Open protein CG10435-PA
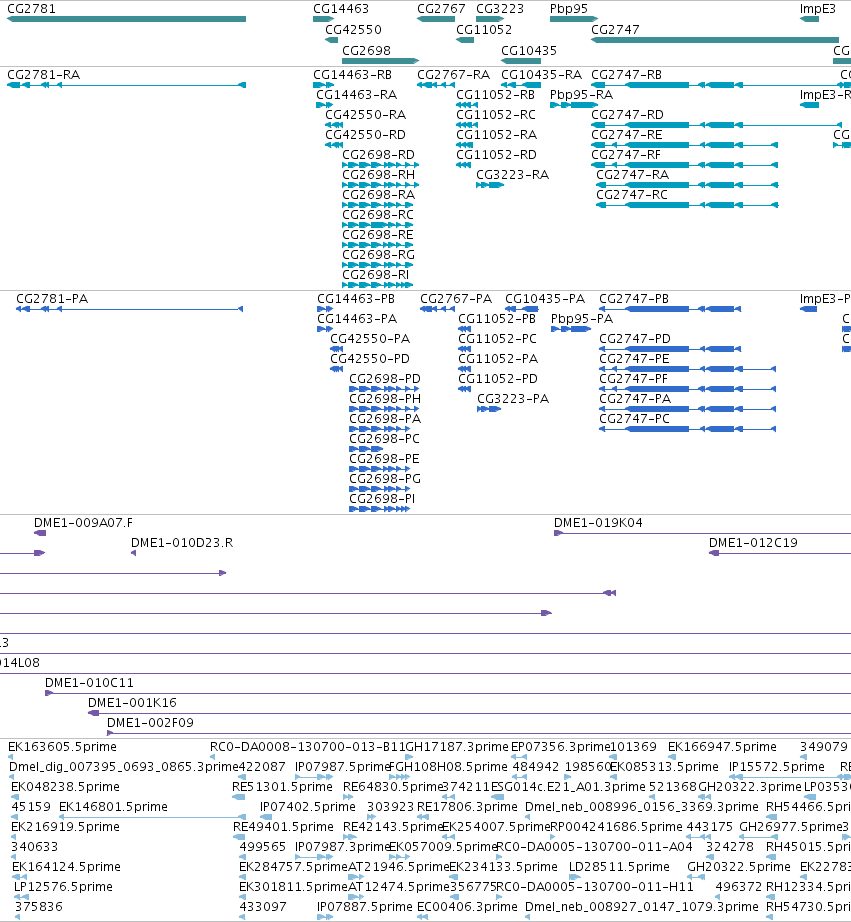Viewport: 851px width, 922px height. click(x=545, y=299)
